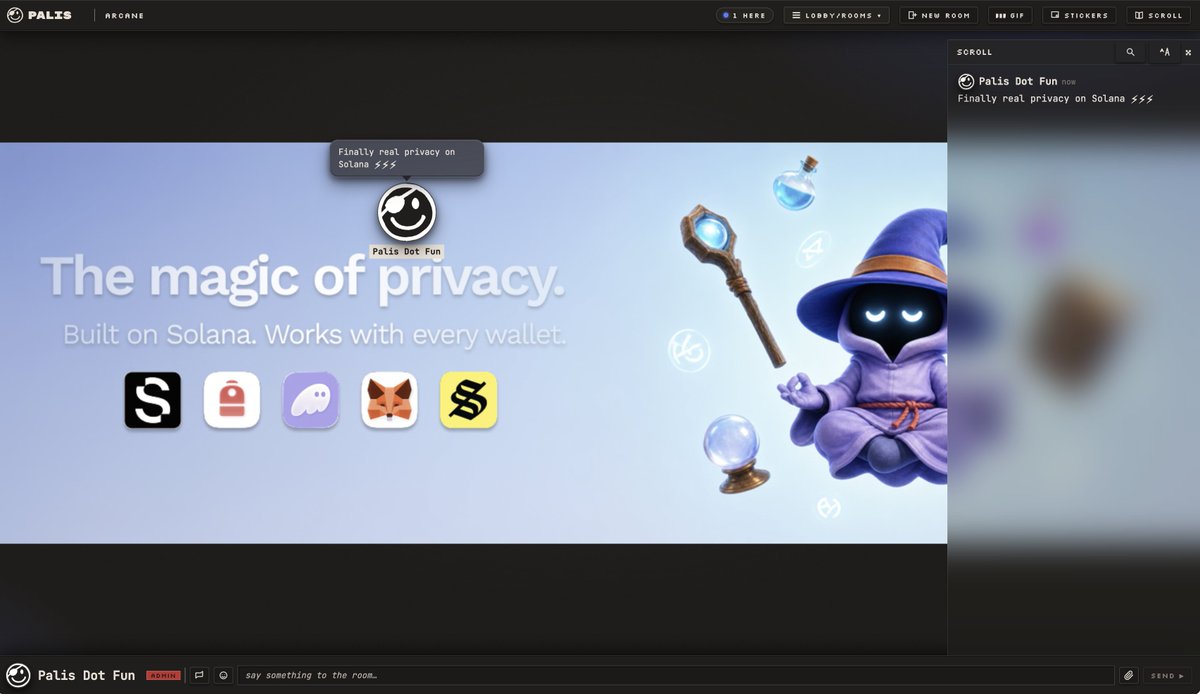Click the user avatar in the bottom bar
Screen dimensions: 1200x694
click(18, 675)
